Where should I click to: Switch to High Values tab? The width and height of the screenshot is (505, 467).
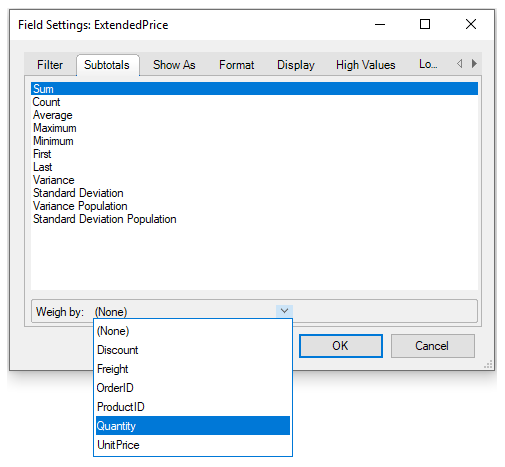[x=365, y=65]
